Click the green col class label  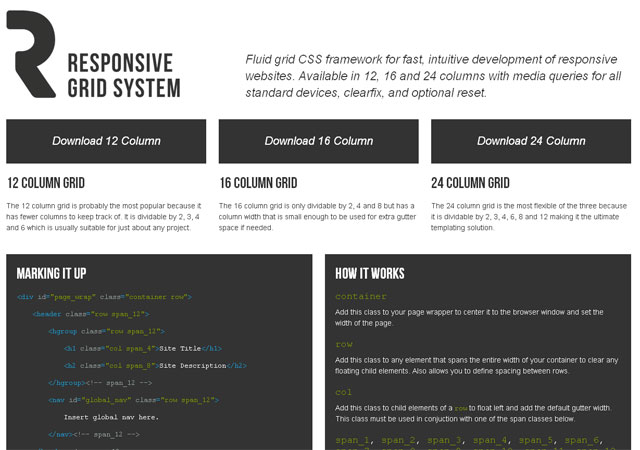(343, 392)
